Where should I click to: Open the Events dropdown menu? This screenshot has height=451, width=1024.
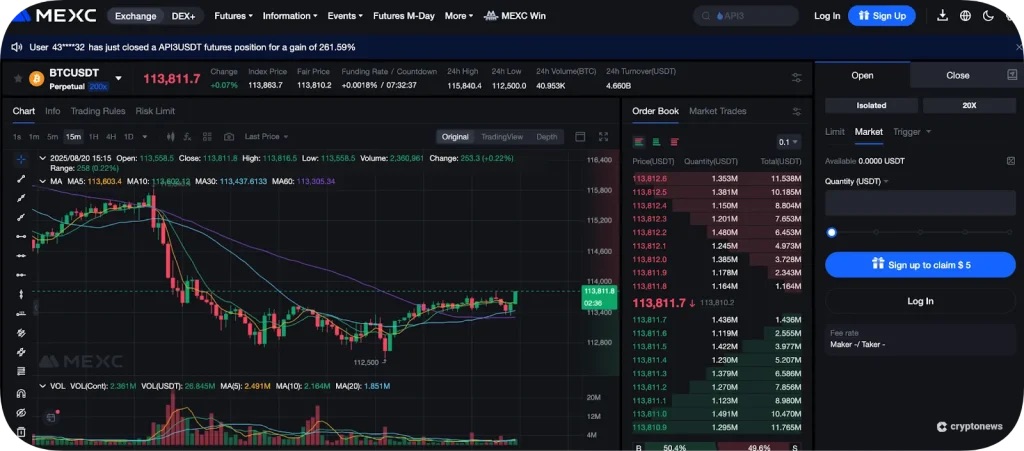click(345, 16)
